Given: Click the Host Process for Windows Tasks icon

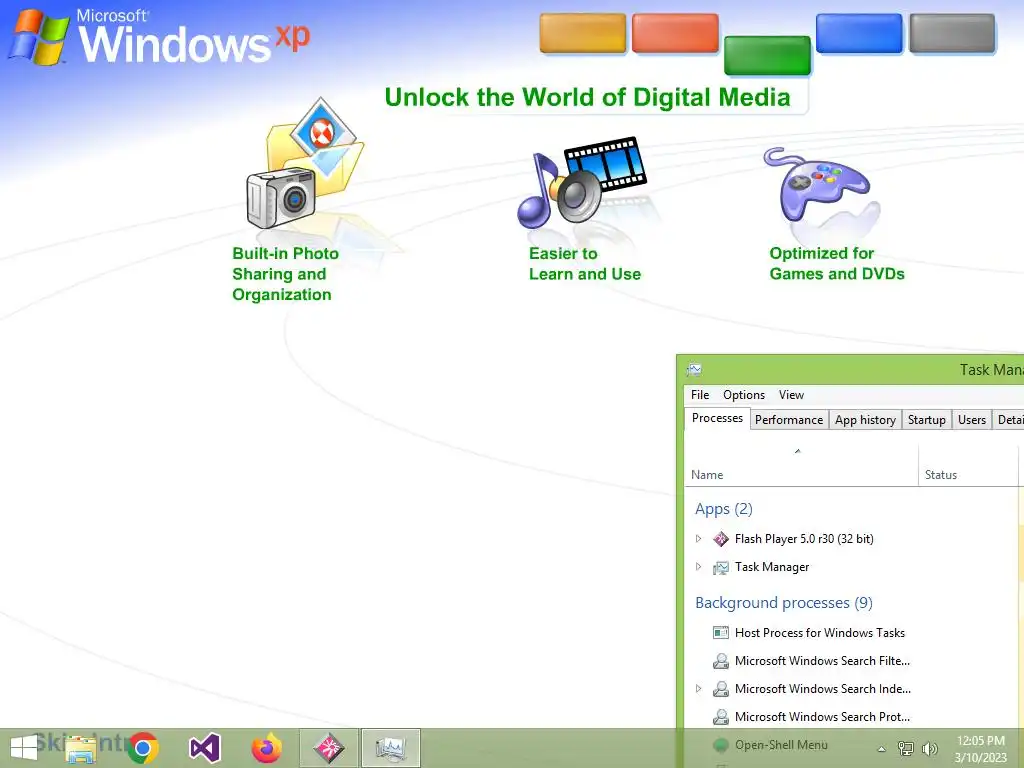Looking at the screenshot, I should pos(721,633).
